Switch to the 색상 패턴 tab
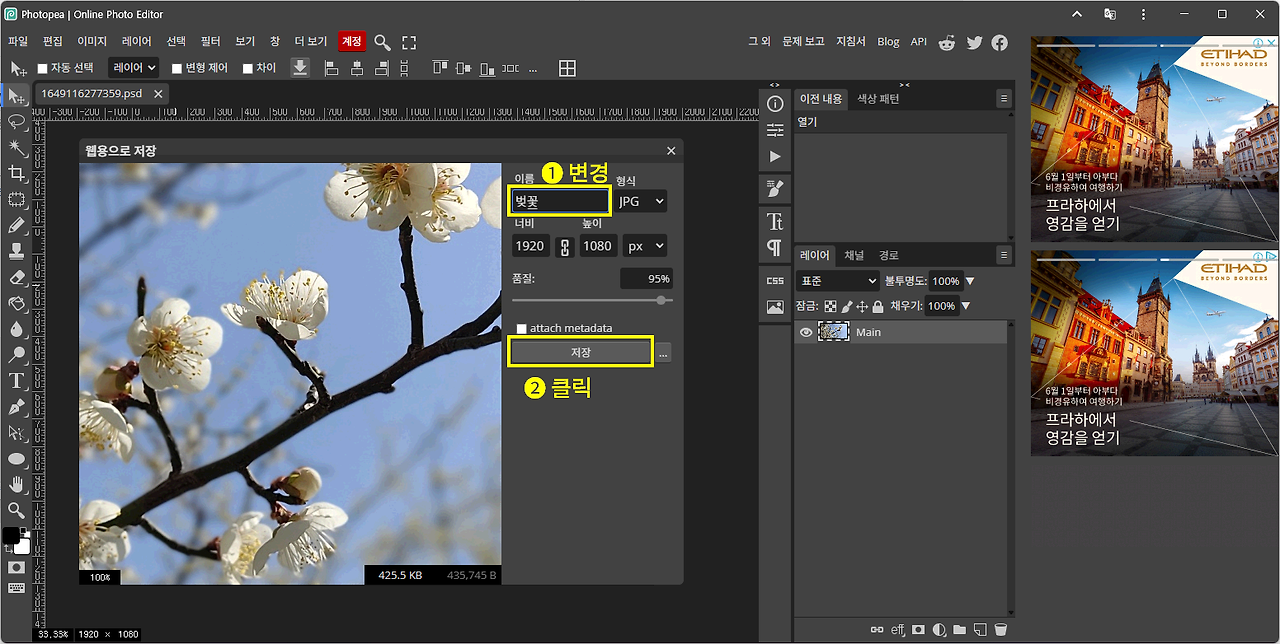Image resolution: width=1280 pixels, height=644 pixels. tap(878, 99)
